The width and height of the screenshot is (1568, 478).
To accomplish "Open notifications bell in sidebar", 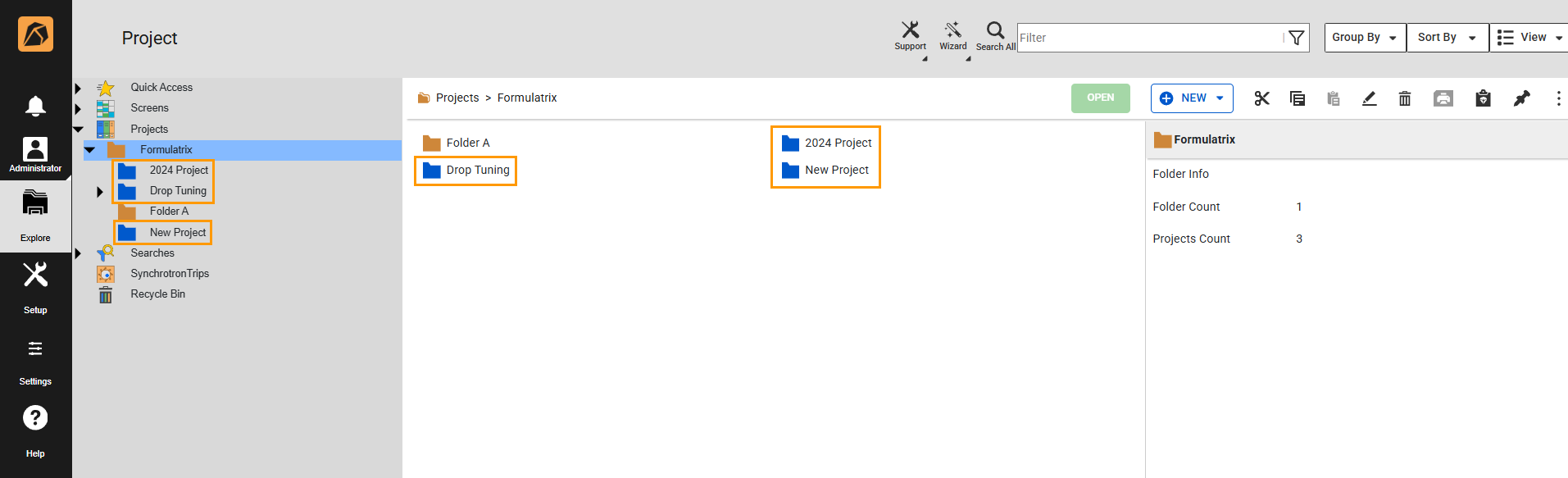I will [35, 106].
